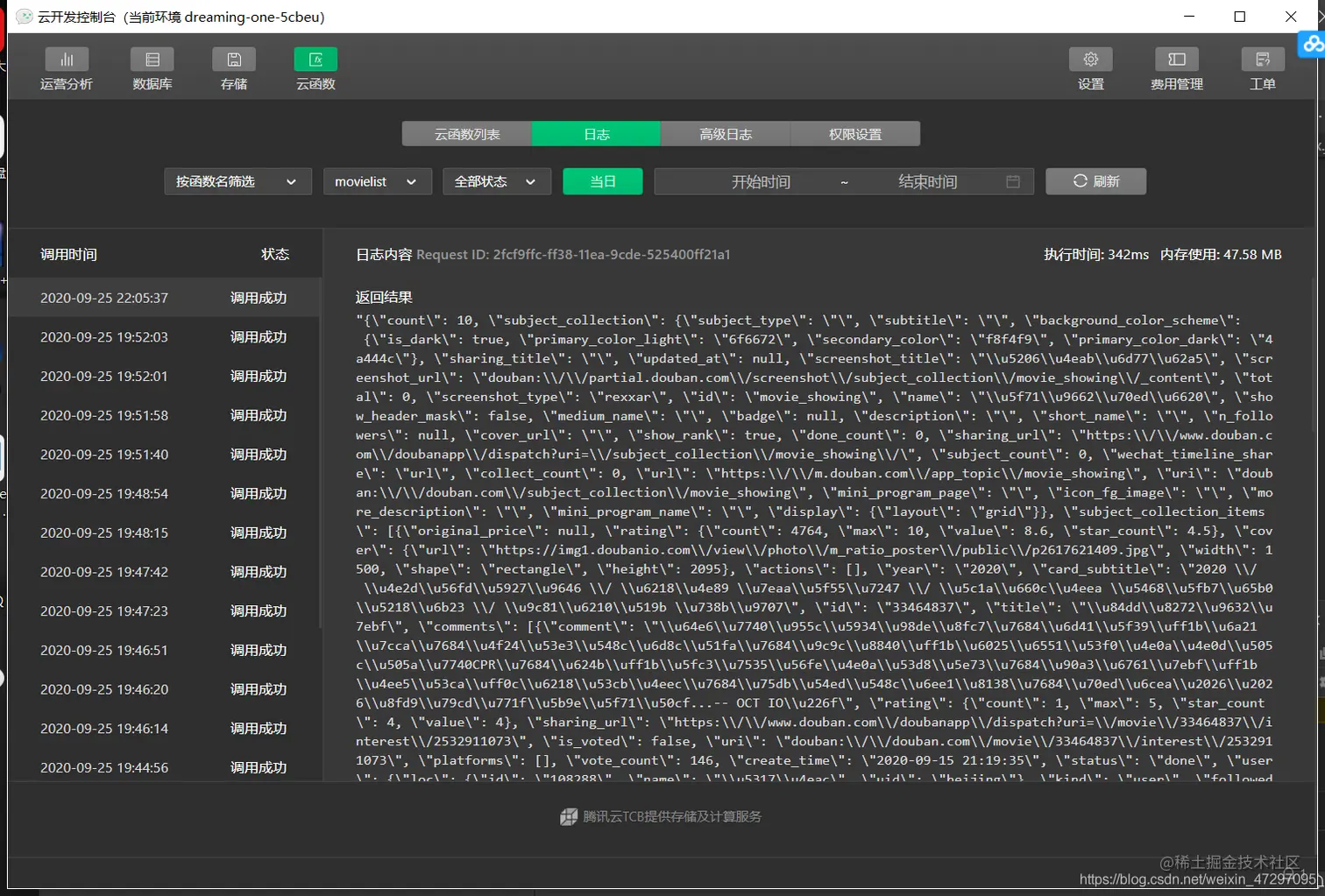The height and width of the screenshot is (896, 1325).
Task: Open 费用管理 billing icon
Action: click(1177, 60)
